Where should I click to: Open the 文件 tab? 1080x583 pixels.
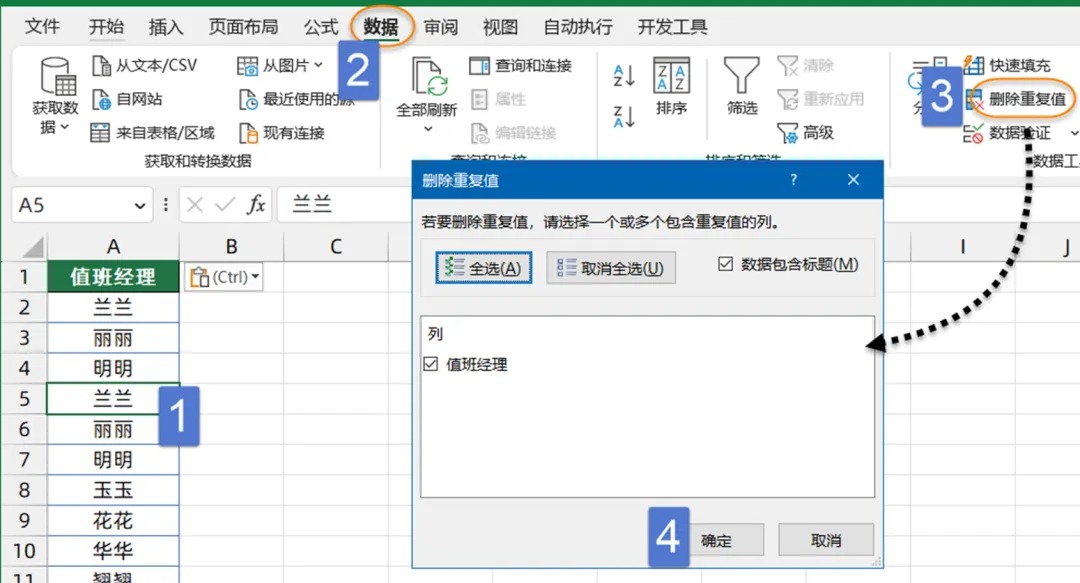tap(43, 27)
